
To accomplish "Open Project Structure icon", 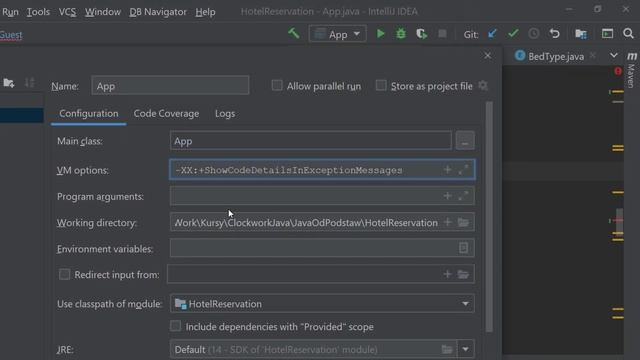I will 581,33.
